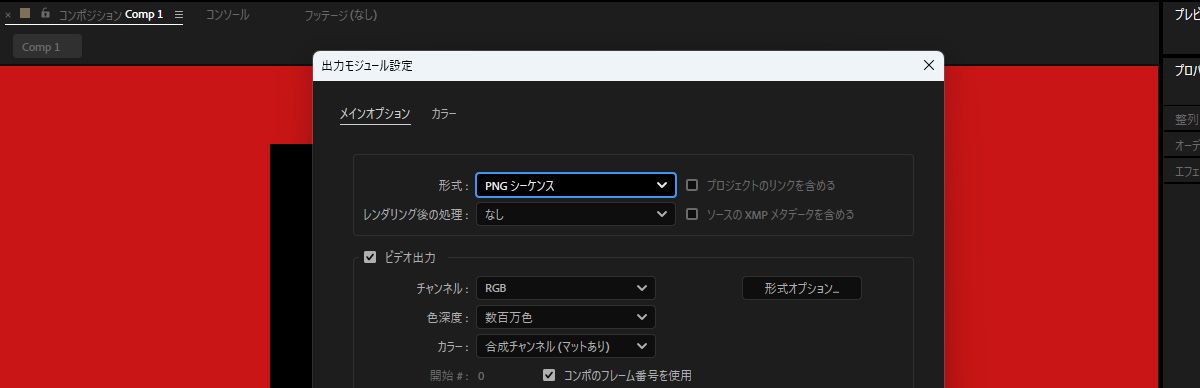The image size is (1200, 388).
Task: Toggle the lock icon beside コンポジション
Action: click(x=46, y=14)
